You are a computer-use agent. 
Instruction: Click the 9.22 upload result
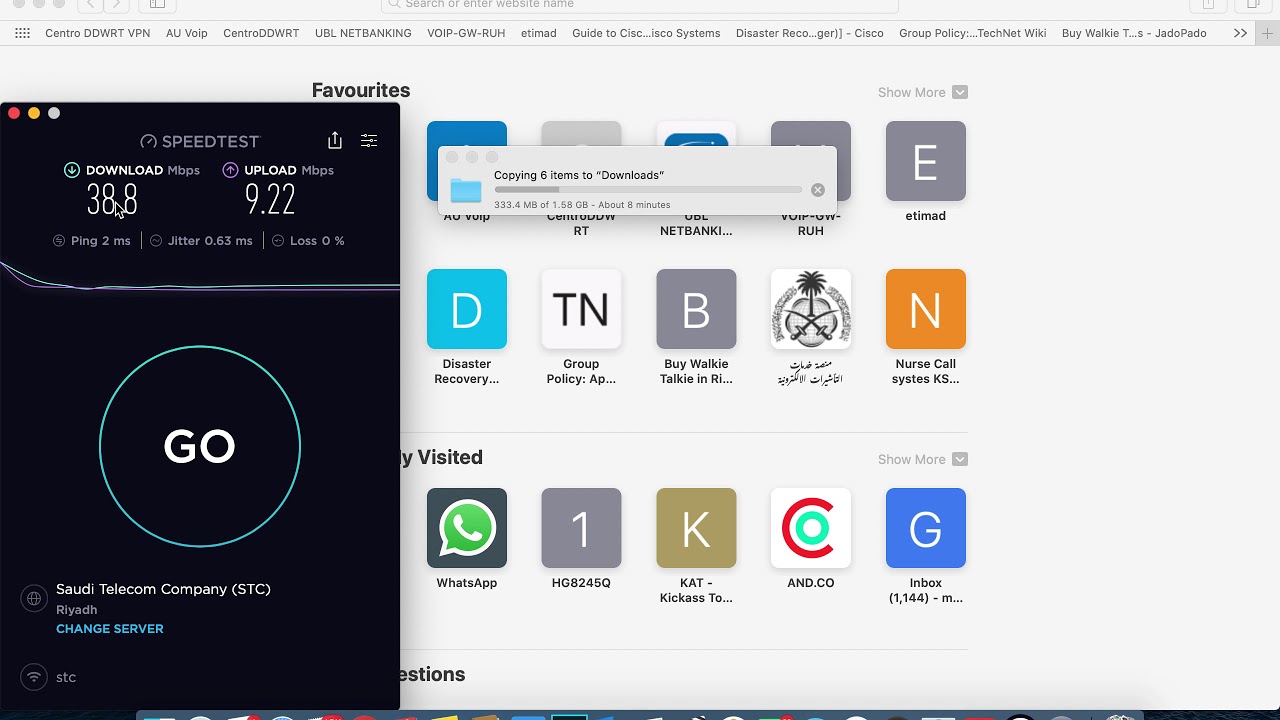pos(270,200)
